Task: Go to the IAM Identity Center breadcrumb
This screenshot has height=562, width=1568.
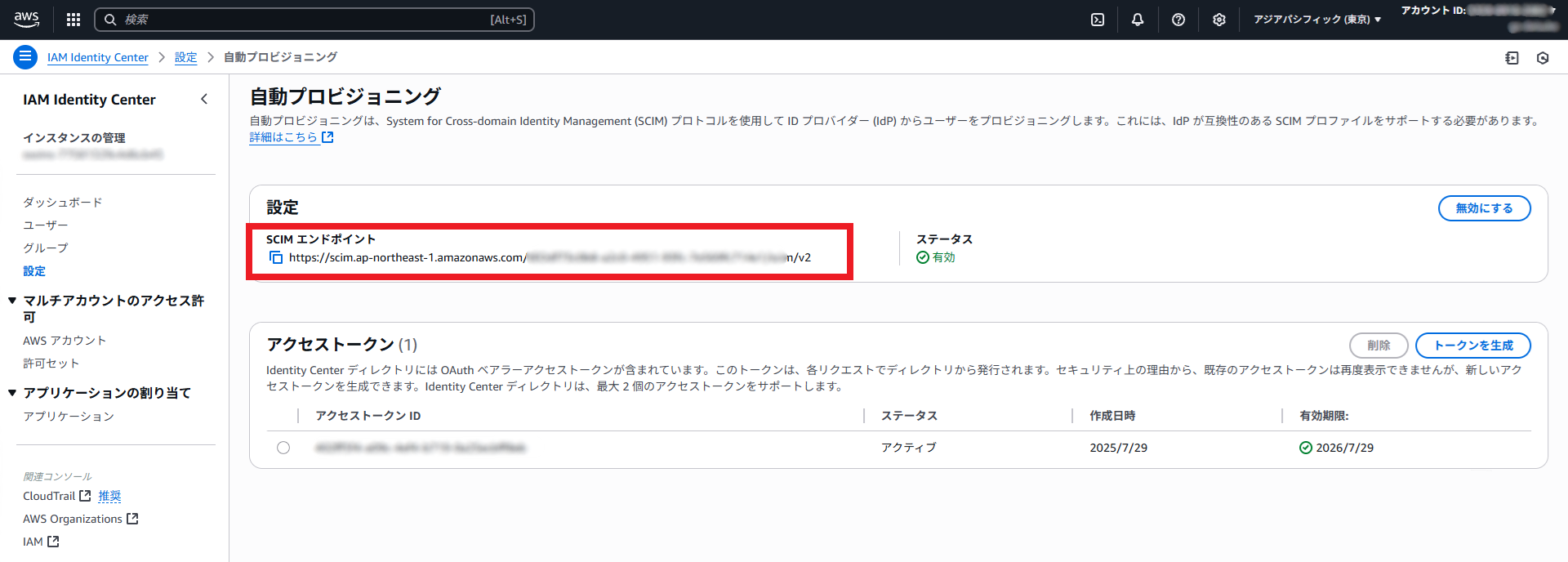Action: (98, 57)
